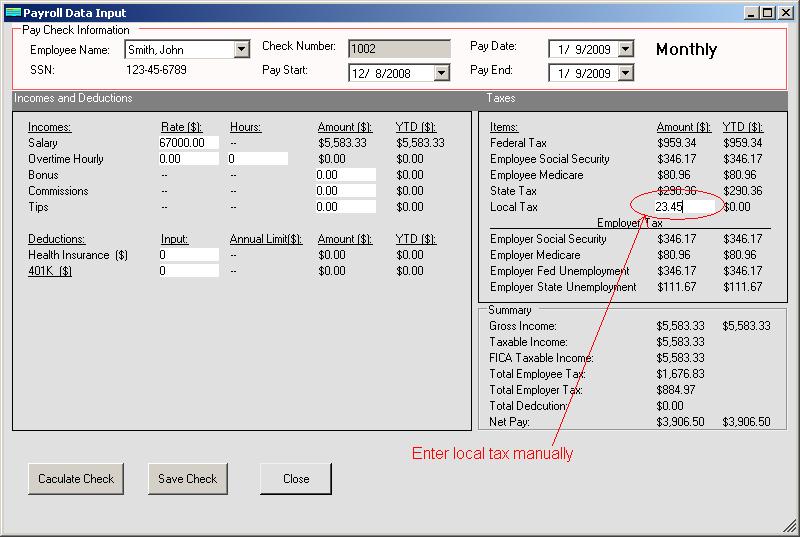Click the Check Number field
The height and width of the screenshot is (537, 800).
pos(399,49)
